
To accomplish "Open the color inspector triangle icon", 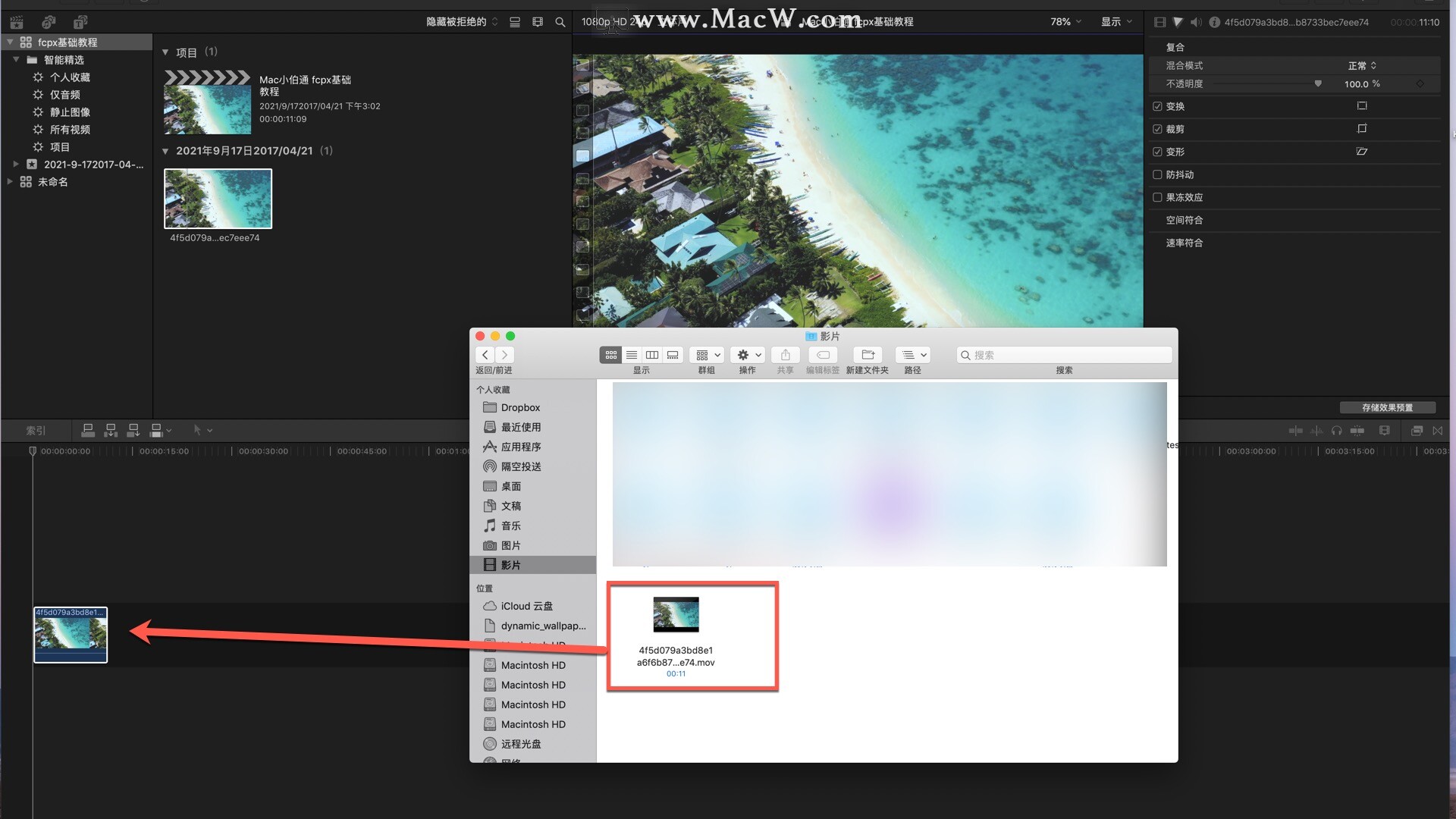I will coord(1178,22).
